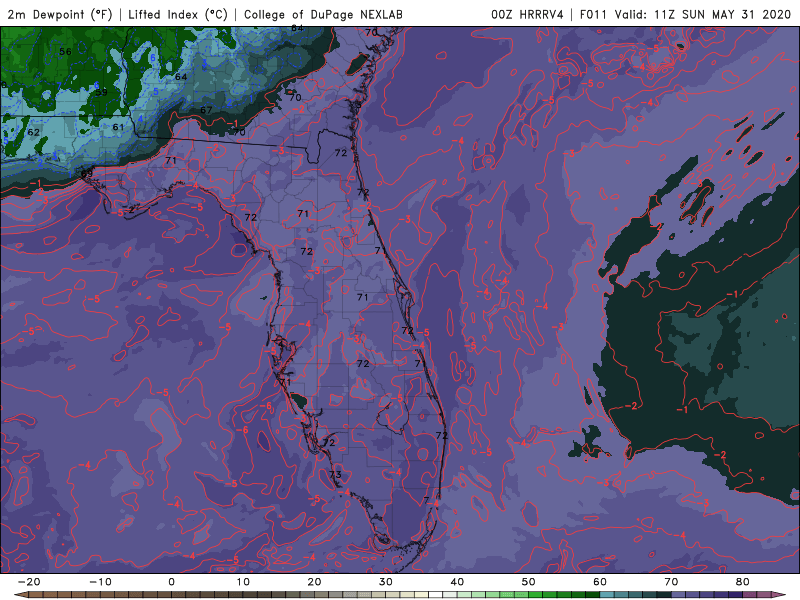The image size is (800, 600).
Task: Click the 62 dewpoint value on the map
Action: tap(34, 132)
